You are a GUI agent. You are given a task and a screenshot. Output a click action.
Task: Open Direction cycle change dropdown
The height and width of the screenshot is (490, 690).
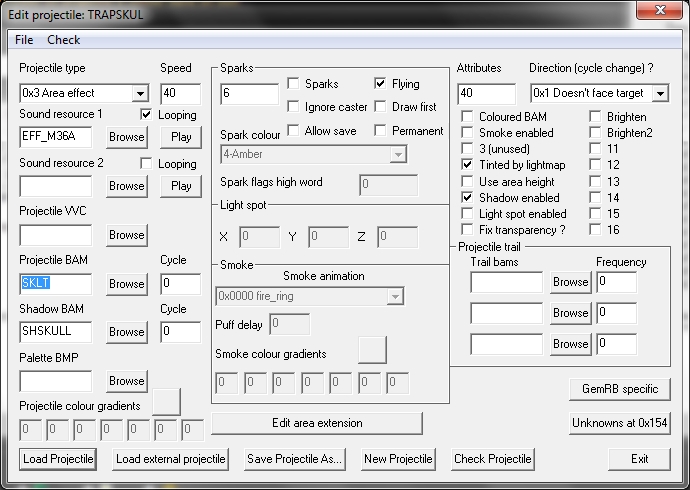coord(660,93)
